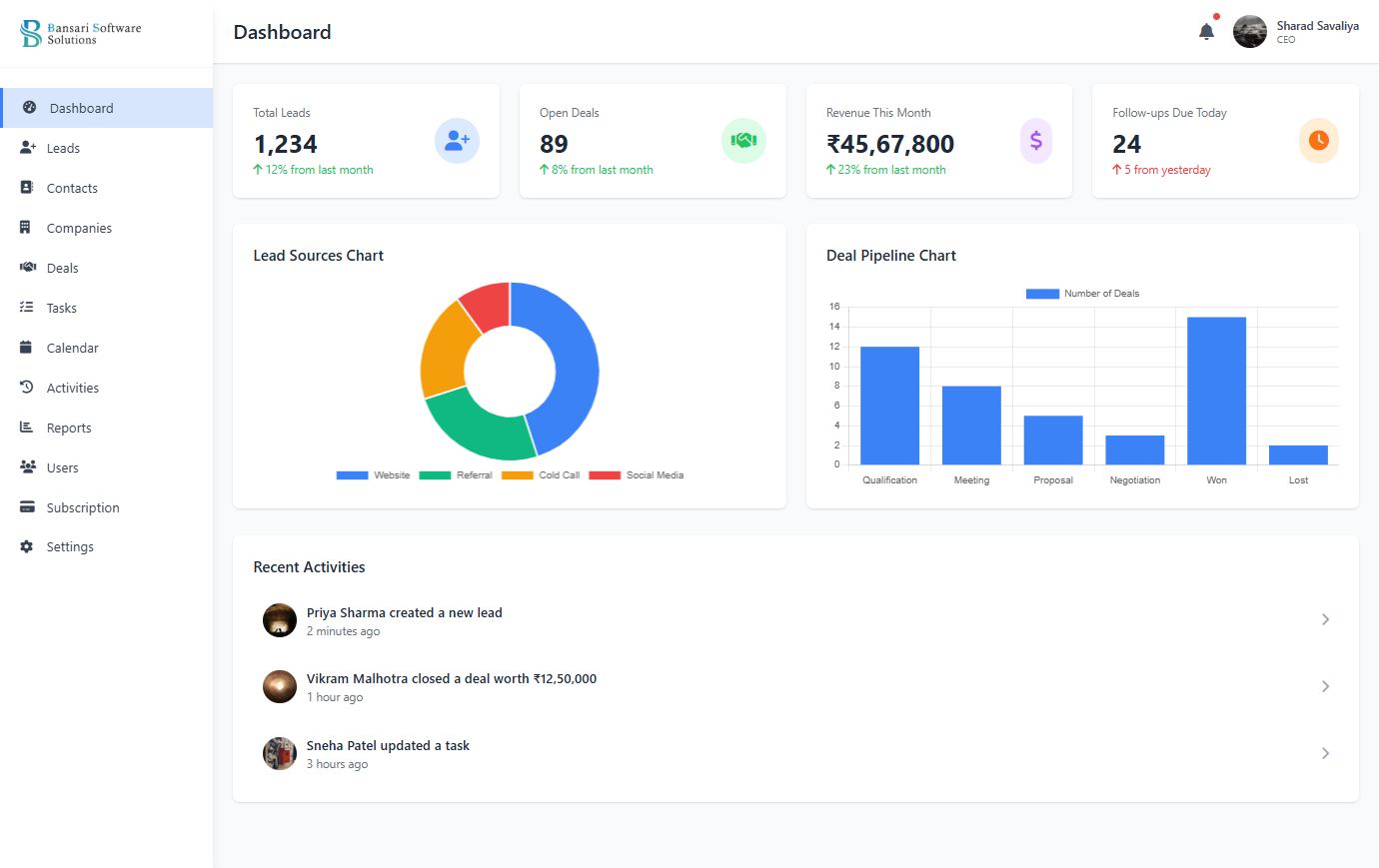Click the orange Cold Call donut segment
The width and height of the screenshot is (1379, 868).
pos(446,352)
